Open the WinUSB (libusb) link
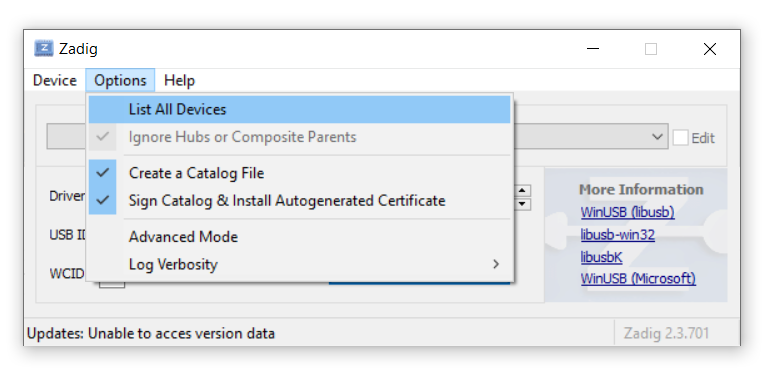The width and height of the screenshot is (775, 390). [x=627, y=212]
